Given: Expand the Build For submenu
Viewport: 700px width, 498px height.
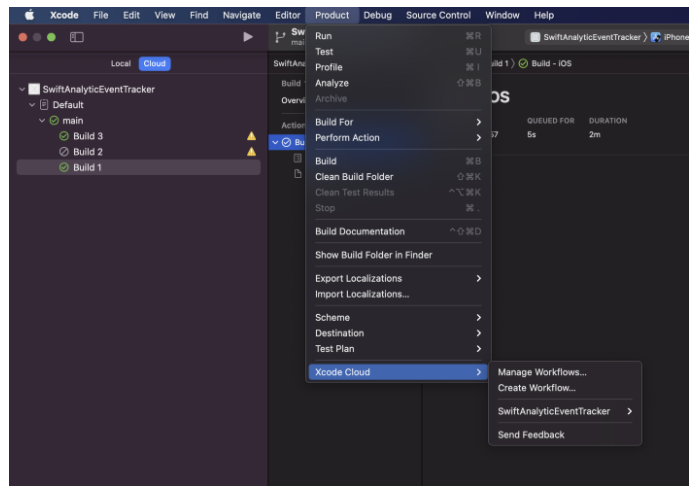Looking at the screenshot, I should [398, 122].
